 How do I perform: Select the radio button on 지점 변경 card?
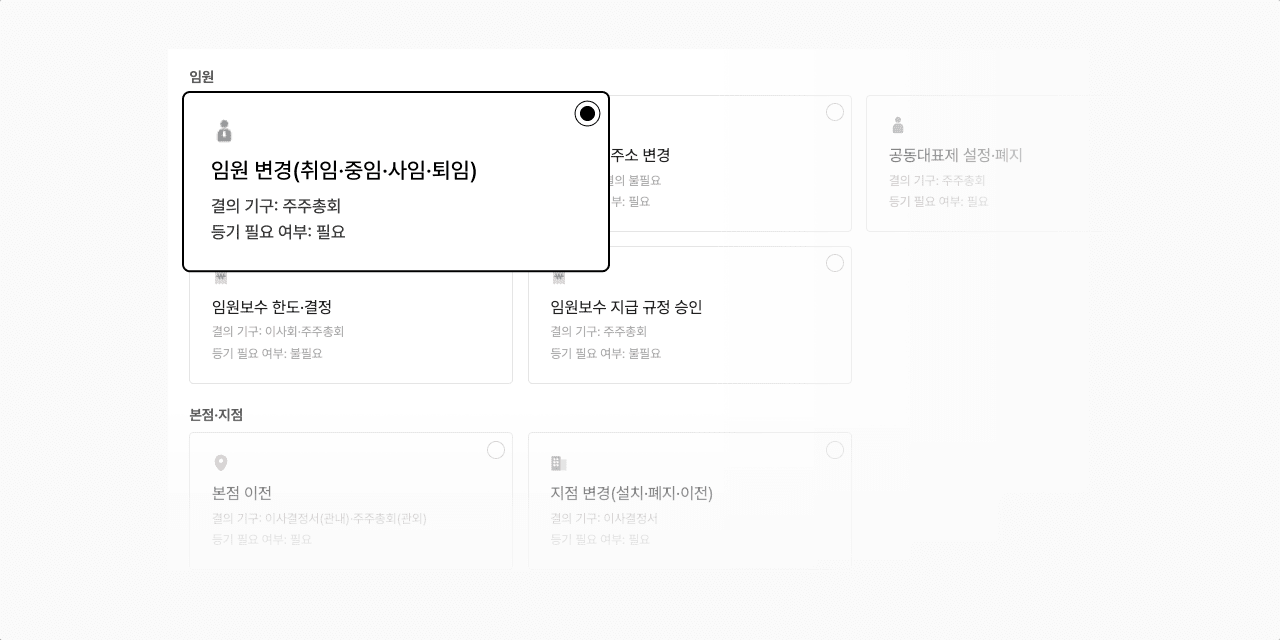(x=836, y=450)
